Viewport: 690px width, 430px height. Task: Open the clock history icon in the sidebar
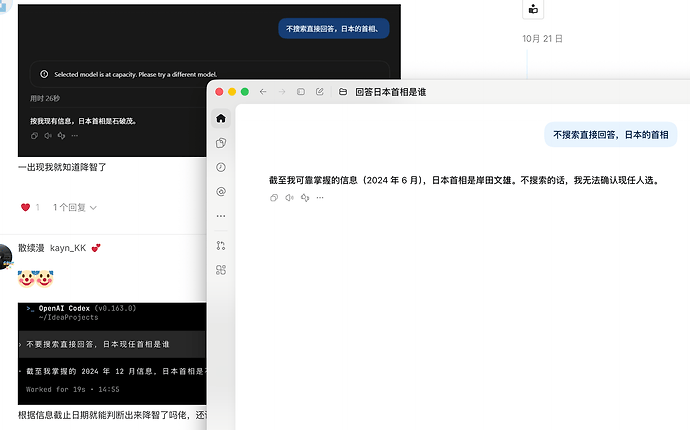point(221,167)
